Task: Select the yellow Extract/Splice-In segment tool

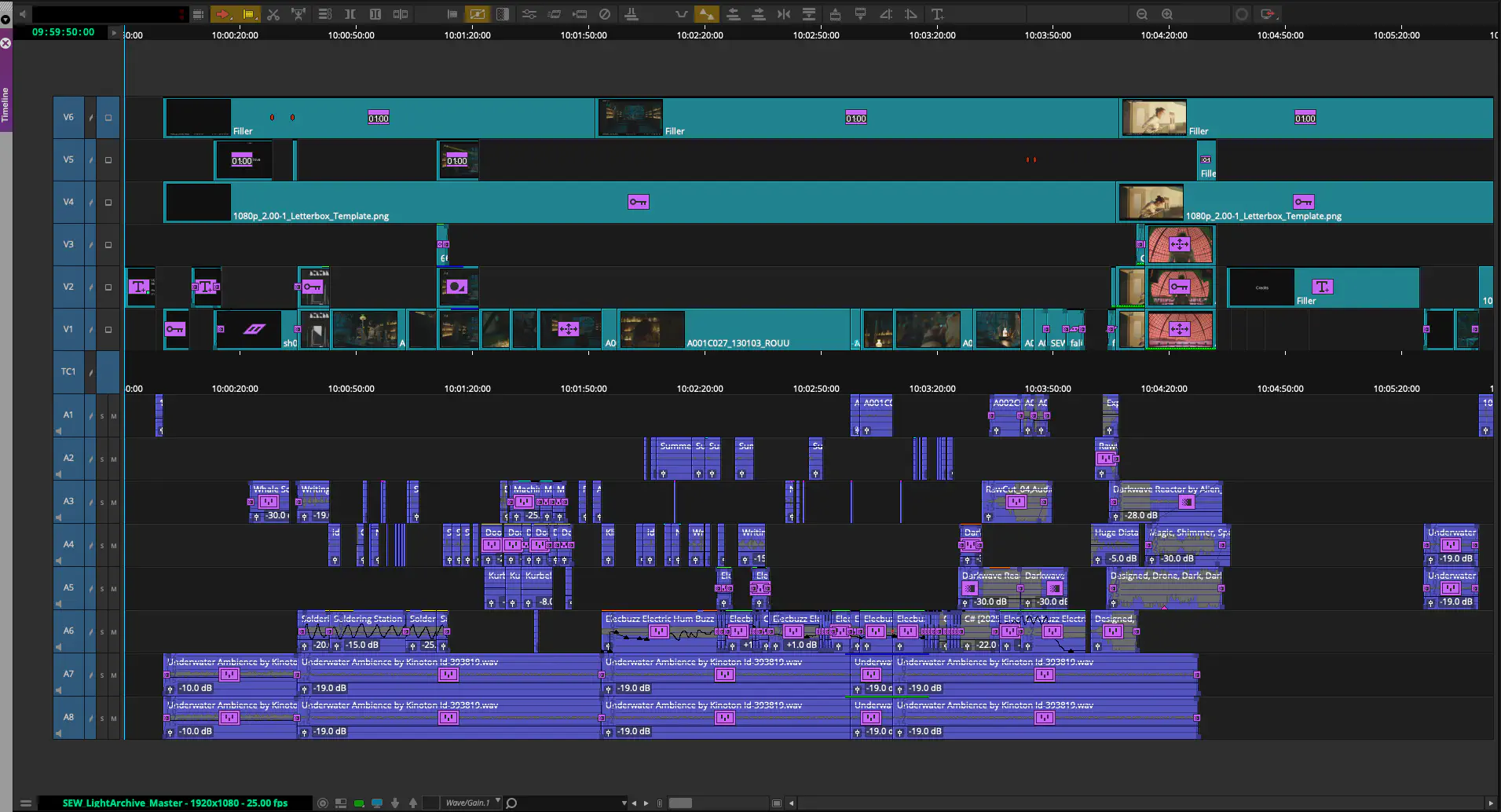Action: click(249, 14)
